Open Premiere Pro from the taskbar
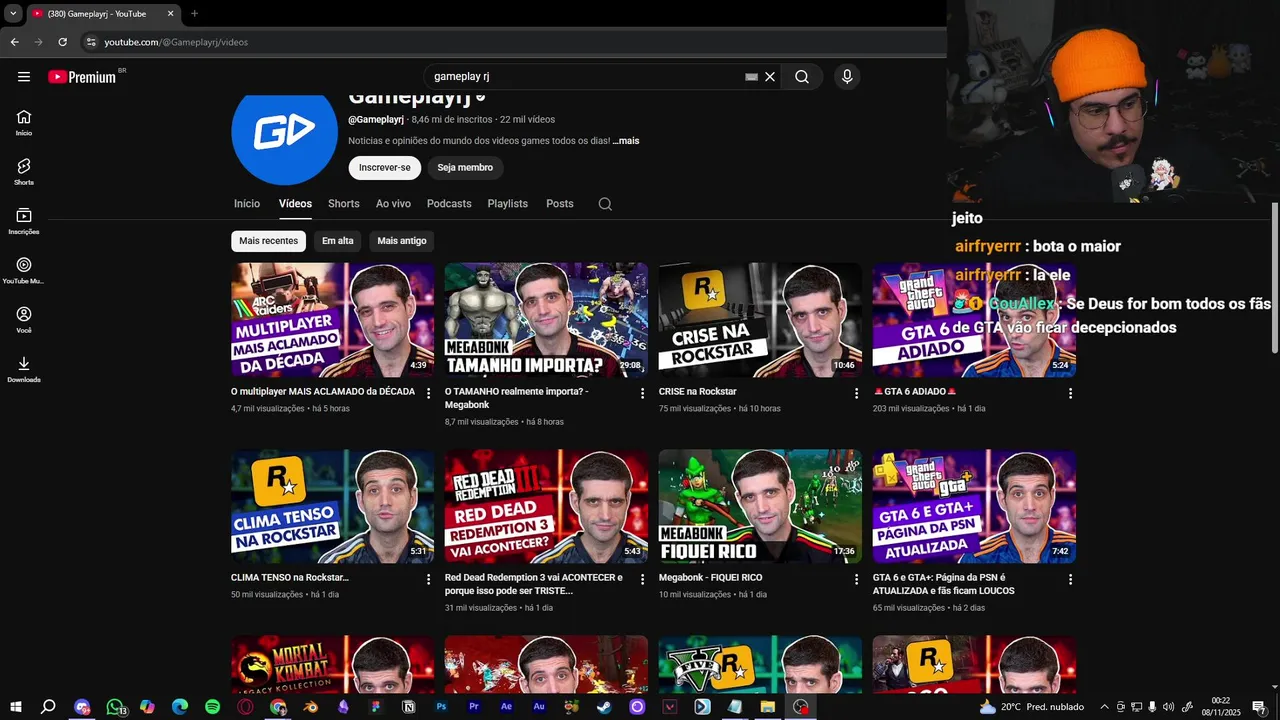1280x720 pixels. (x=474, y=707)
